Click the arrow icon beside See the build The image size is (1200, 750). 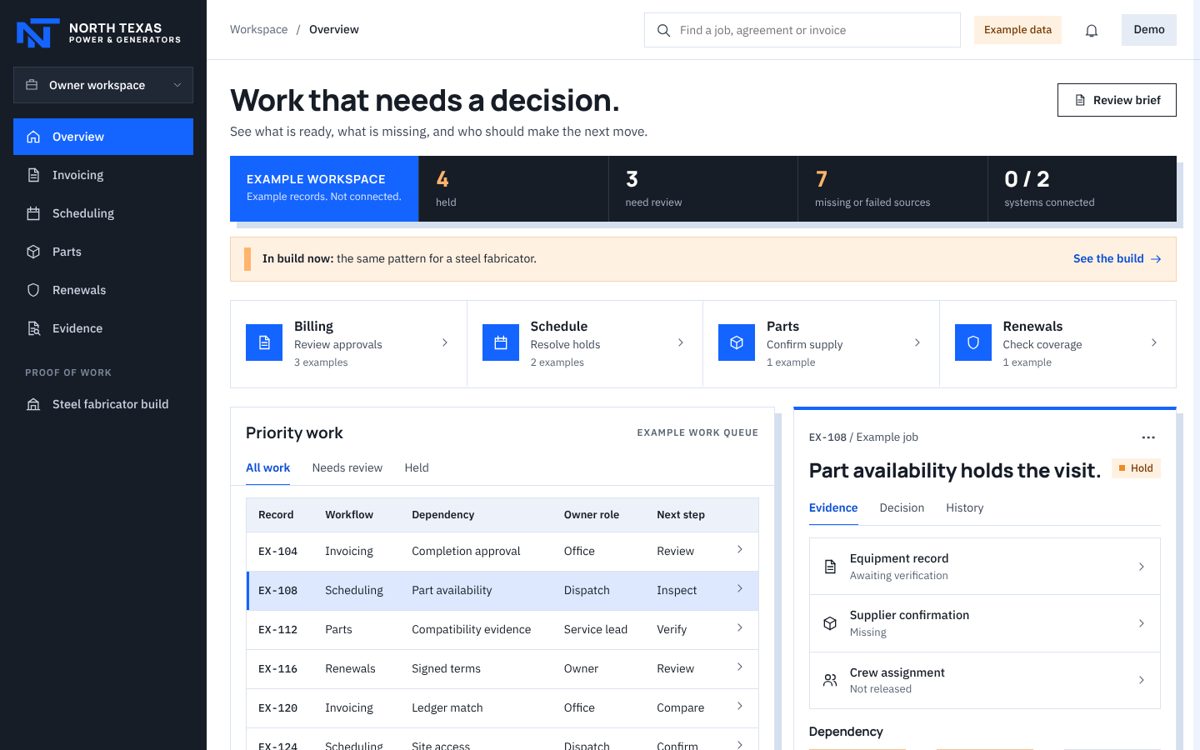(x=1156, y=259)
